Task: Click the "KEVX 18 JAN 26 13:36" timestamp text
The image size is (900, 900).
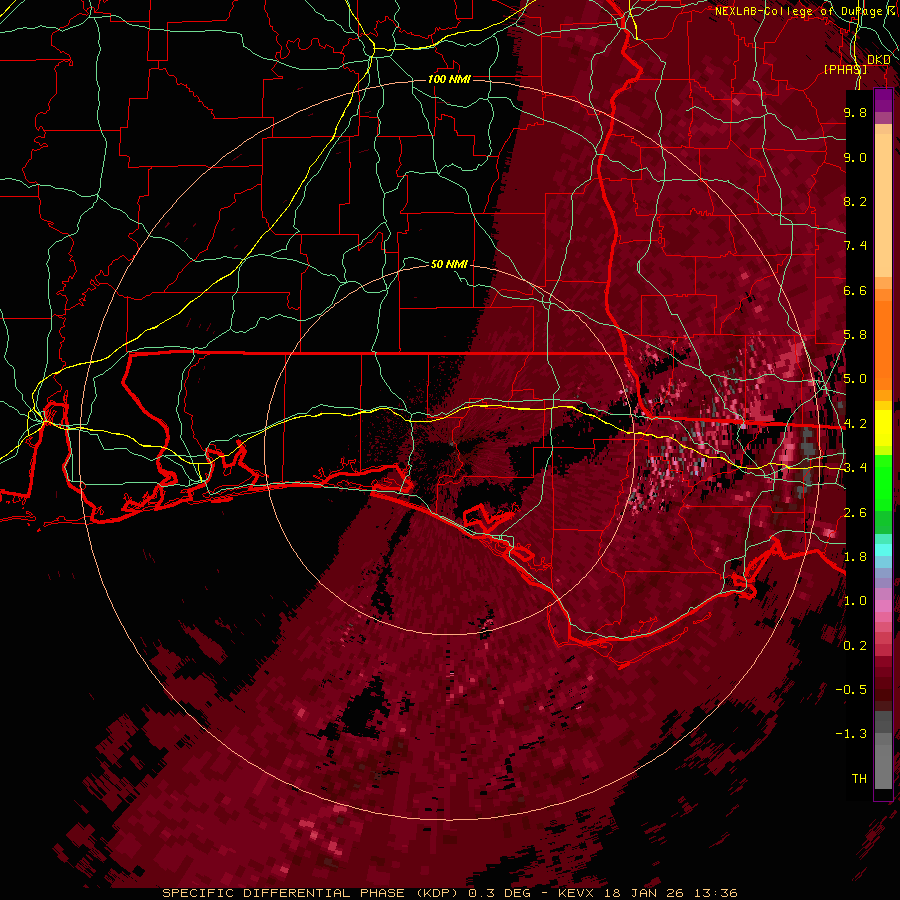Action: pos(648,893)
